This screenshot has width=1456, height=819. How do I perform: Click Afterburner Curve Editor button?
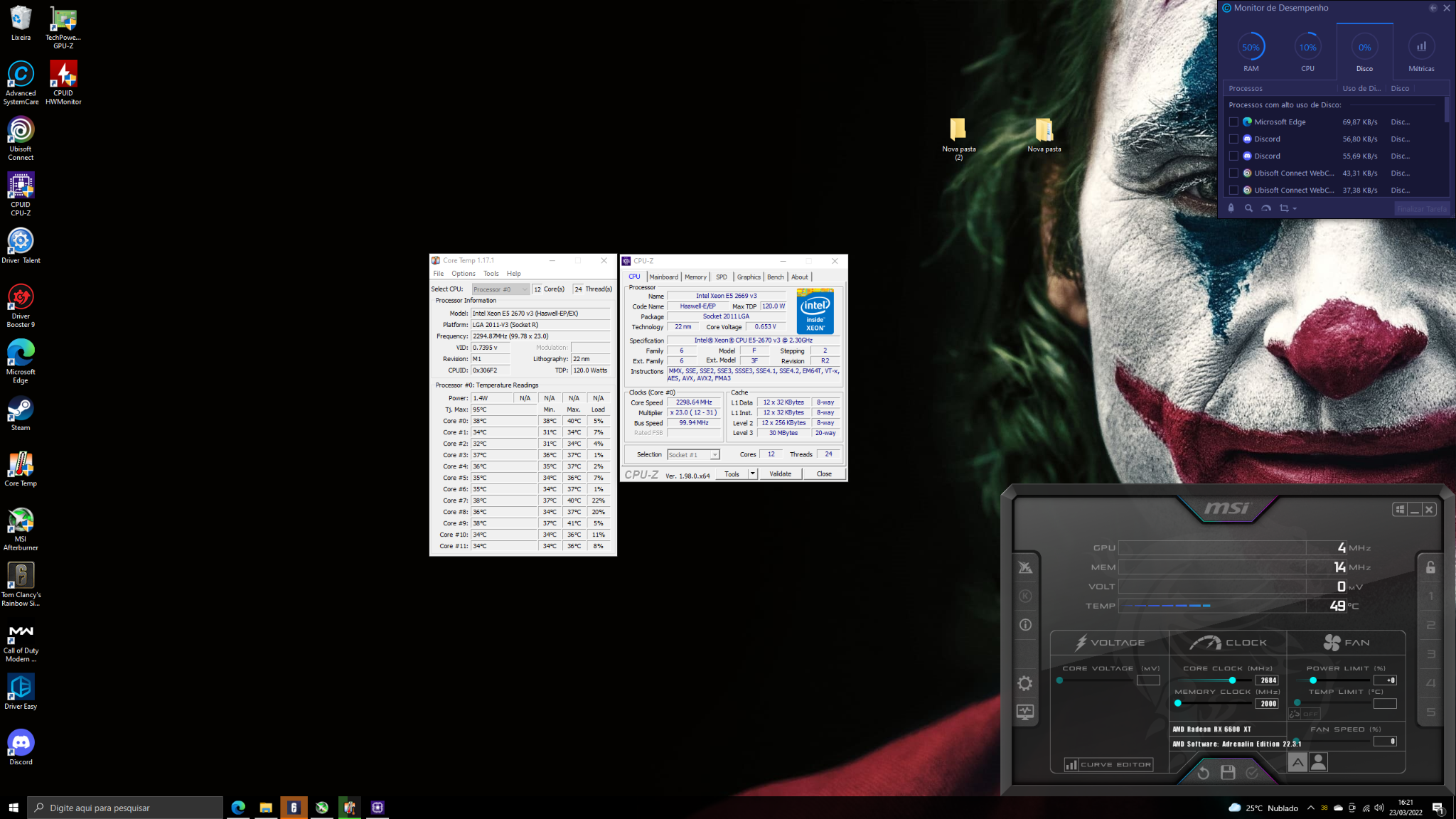click(x=1108, y=765)
